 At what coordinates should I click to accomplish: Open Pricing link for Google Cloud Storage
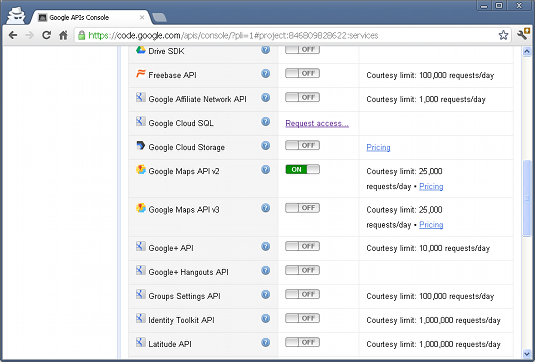378,147
